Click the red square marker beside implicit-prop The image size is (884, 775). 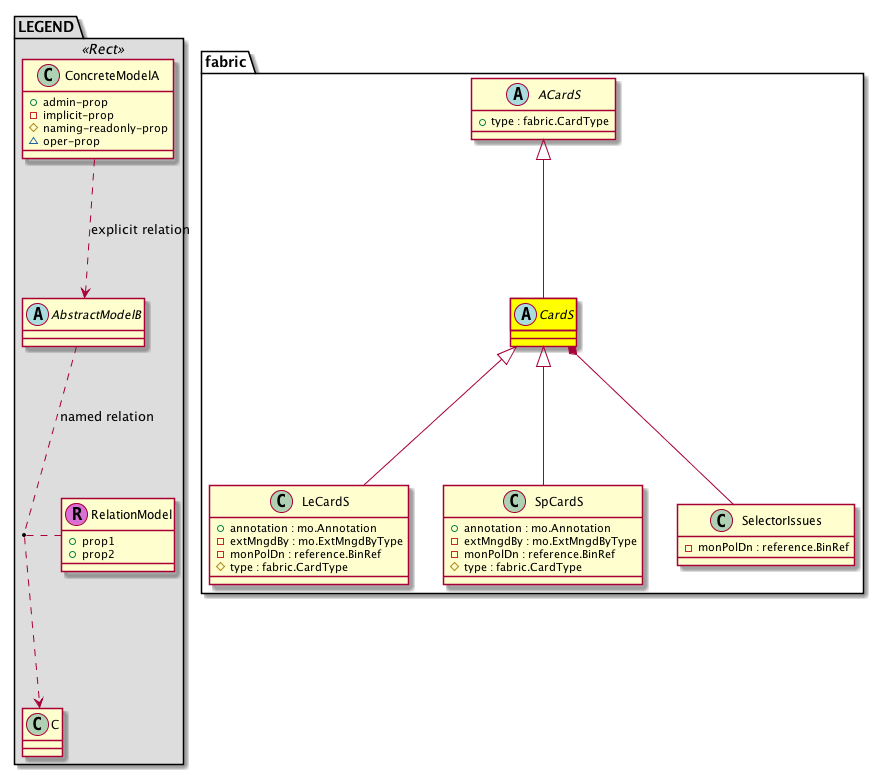pos(33,115)
